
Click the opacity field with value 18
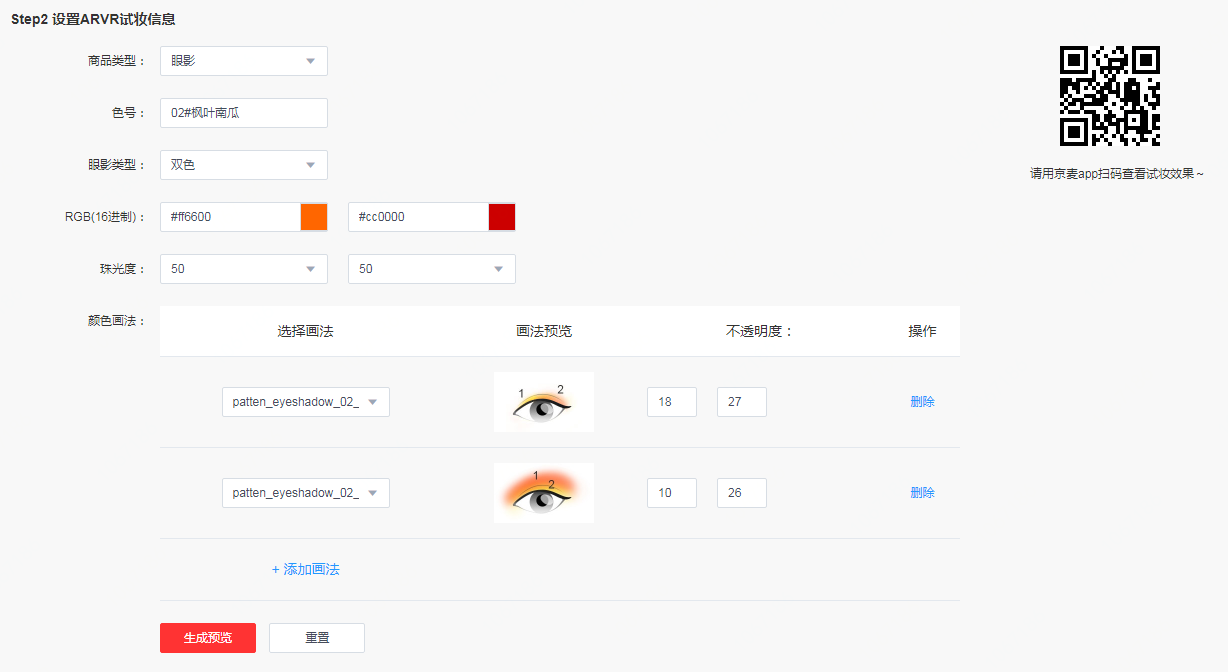(671, 402)
